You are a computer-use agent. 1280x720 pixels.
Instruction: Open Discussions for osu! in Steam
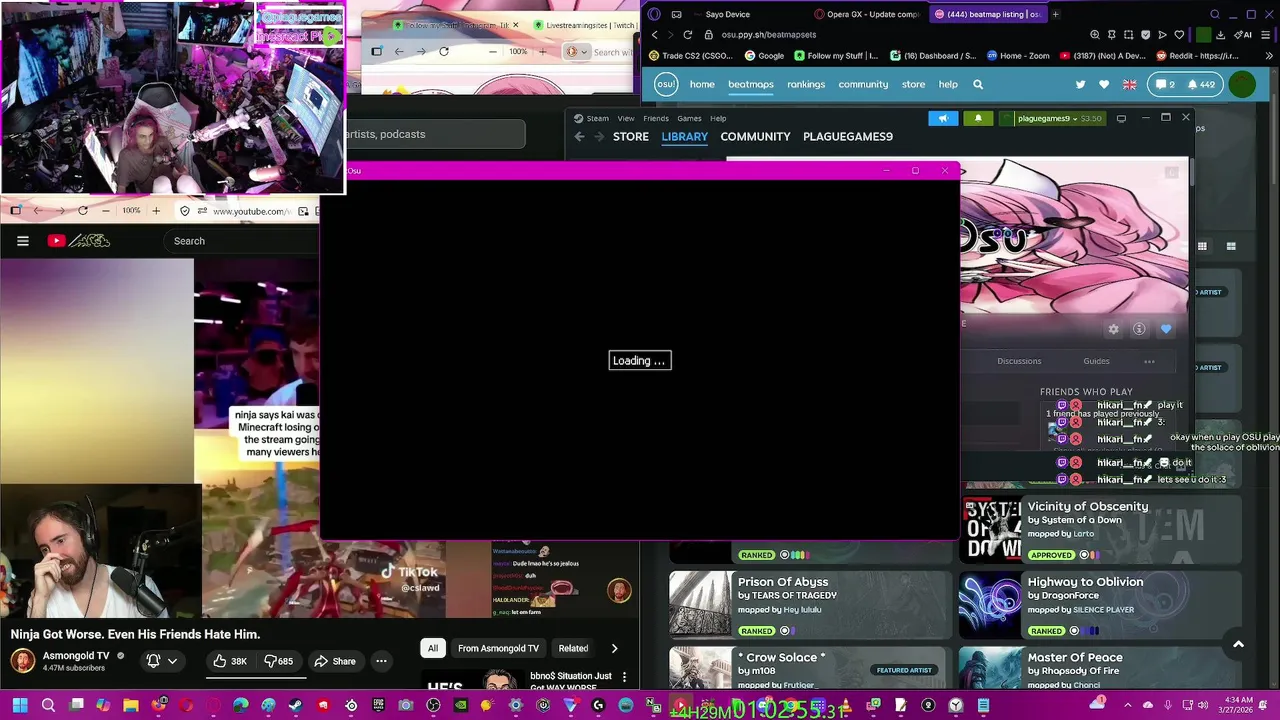1019,361
